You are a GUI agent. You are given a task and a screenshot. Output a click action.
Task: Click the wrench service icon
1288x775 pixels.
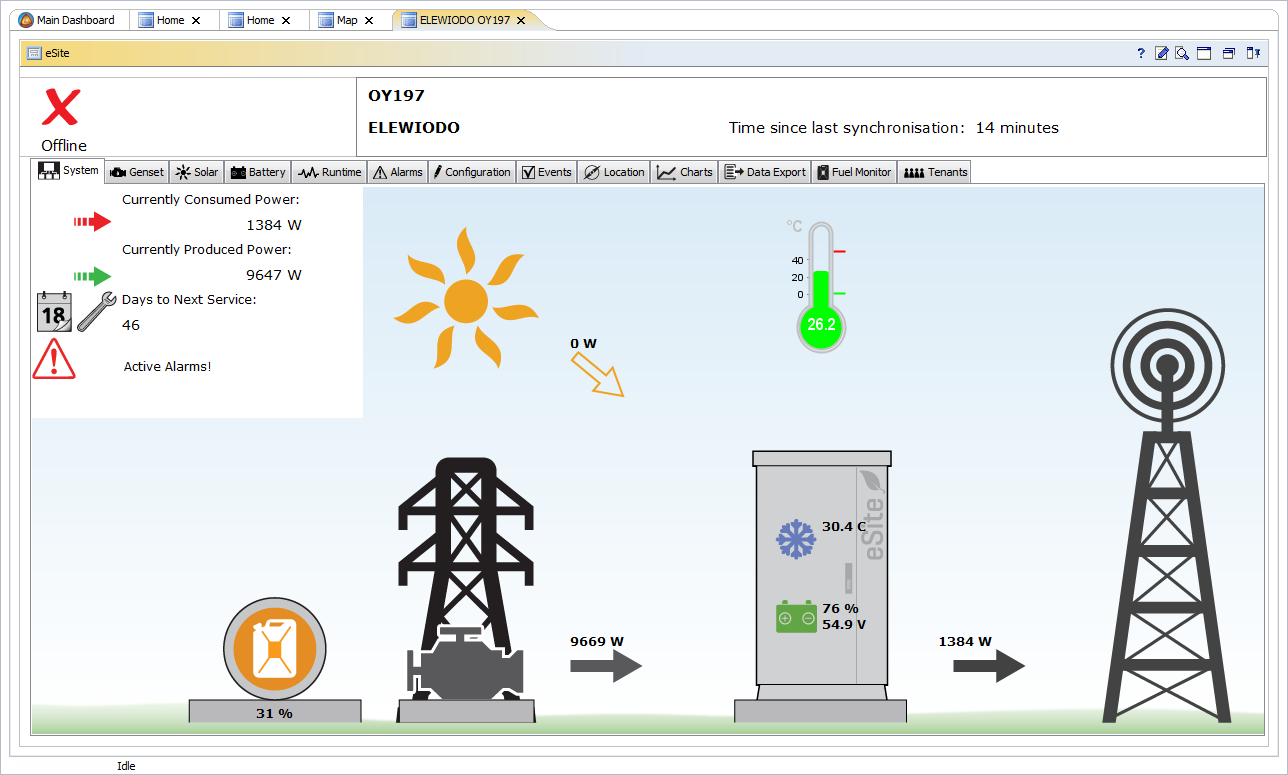[96, 312]
